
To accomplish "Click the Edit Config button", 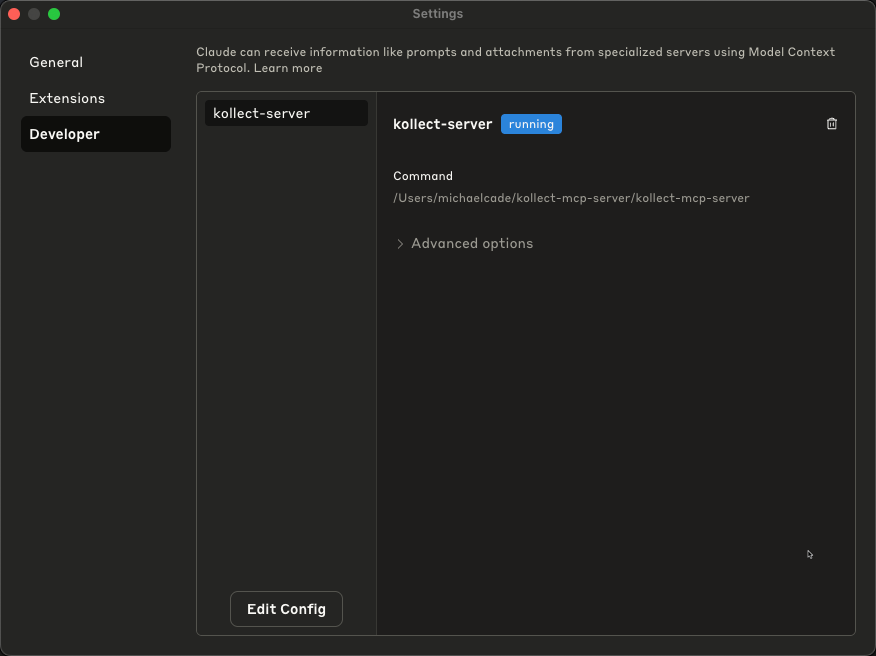I will tap(286, 609).
